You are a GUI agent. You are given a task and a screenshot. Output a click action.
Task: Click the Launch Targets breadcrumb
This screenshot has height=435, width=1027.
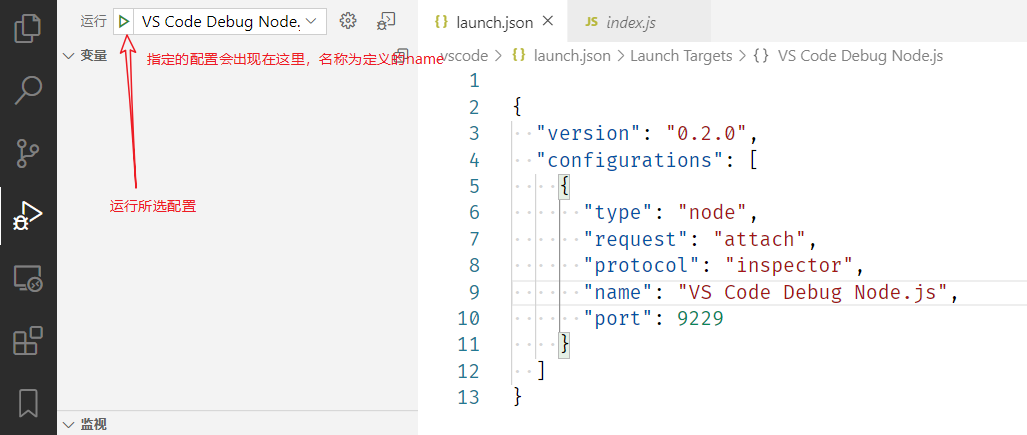681,56
